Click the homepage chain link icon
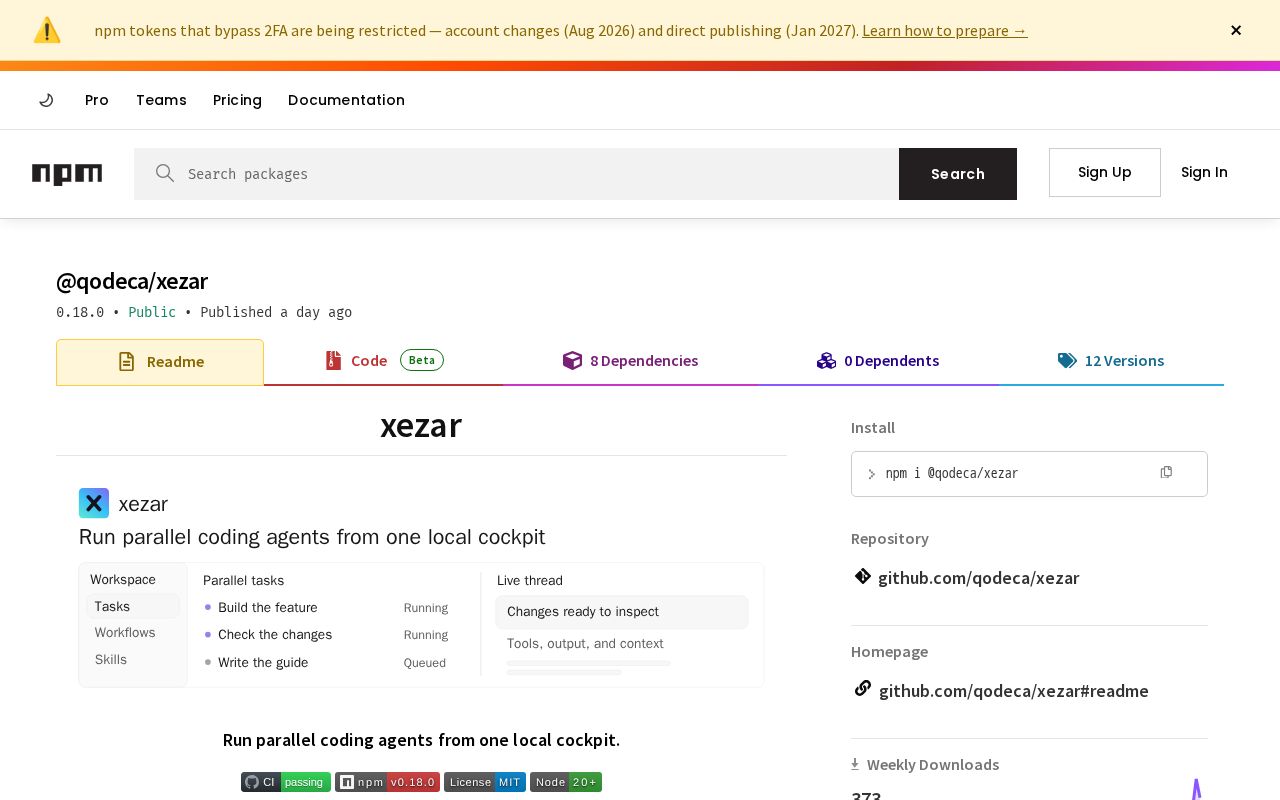Viewport: 1280px width, 800px height. click(863, 689)
